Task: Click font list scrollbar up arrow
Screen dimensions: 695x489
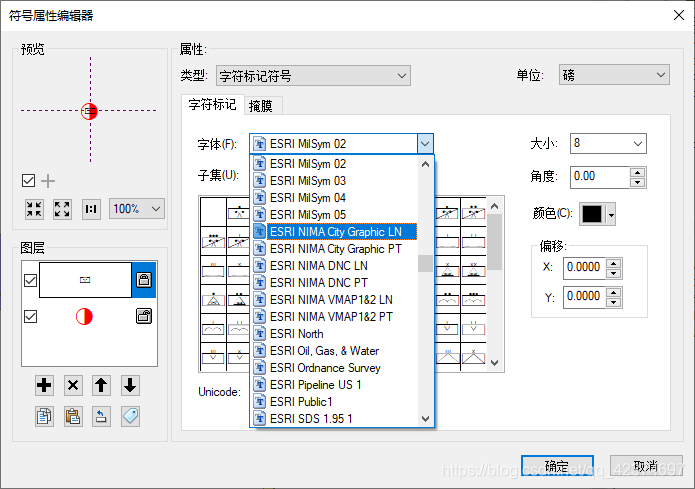Action: 425,164
